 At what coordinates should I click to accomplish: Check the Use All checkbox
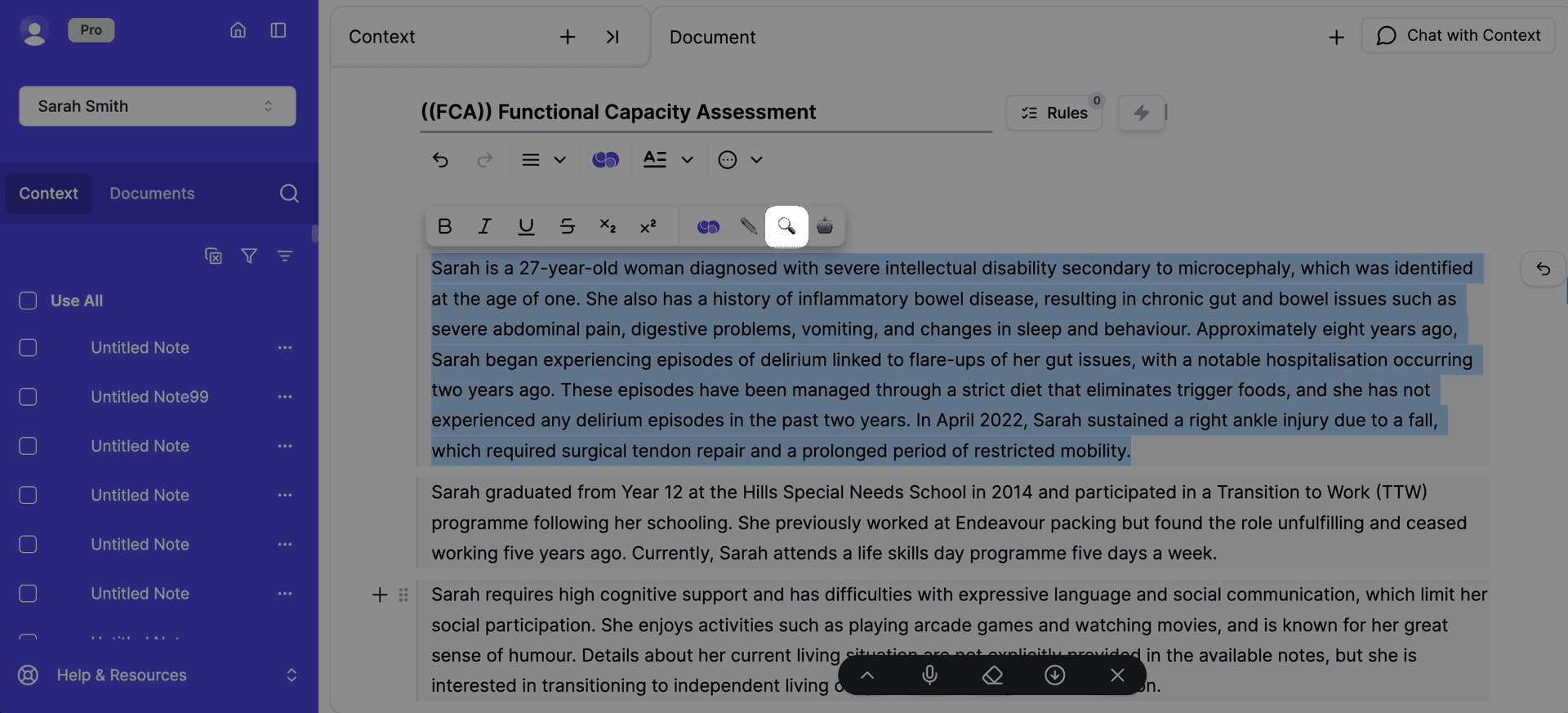[28, 301]
